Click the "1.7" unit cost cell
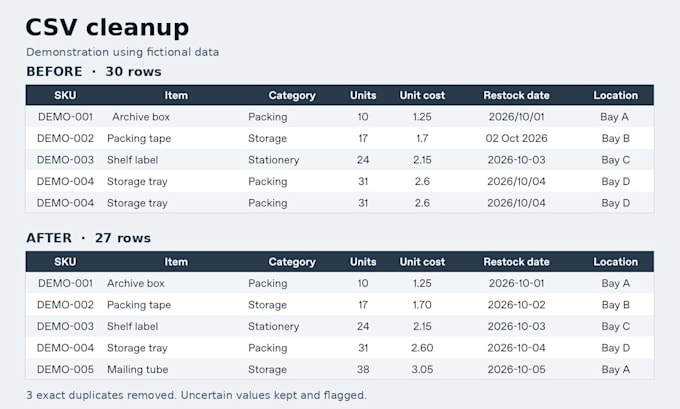 (422, 138)
